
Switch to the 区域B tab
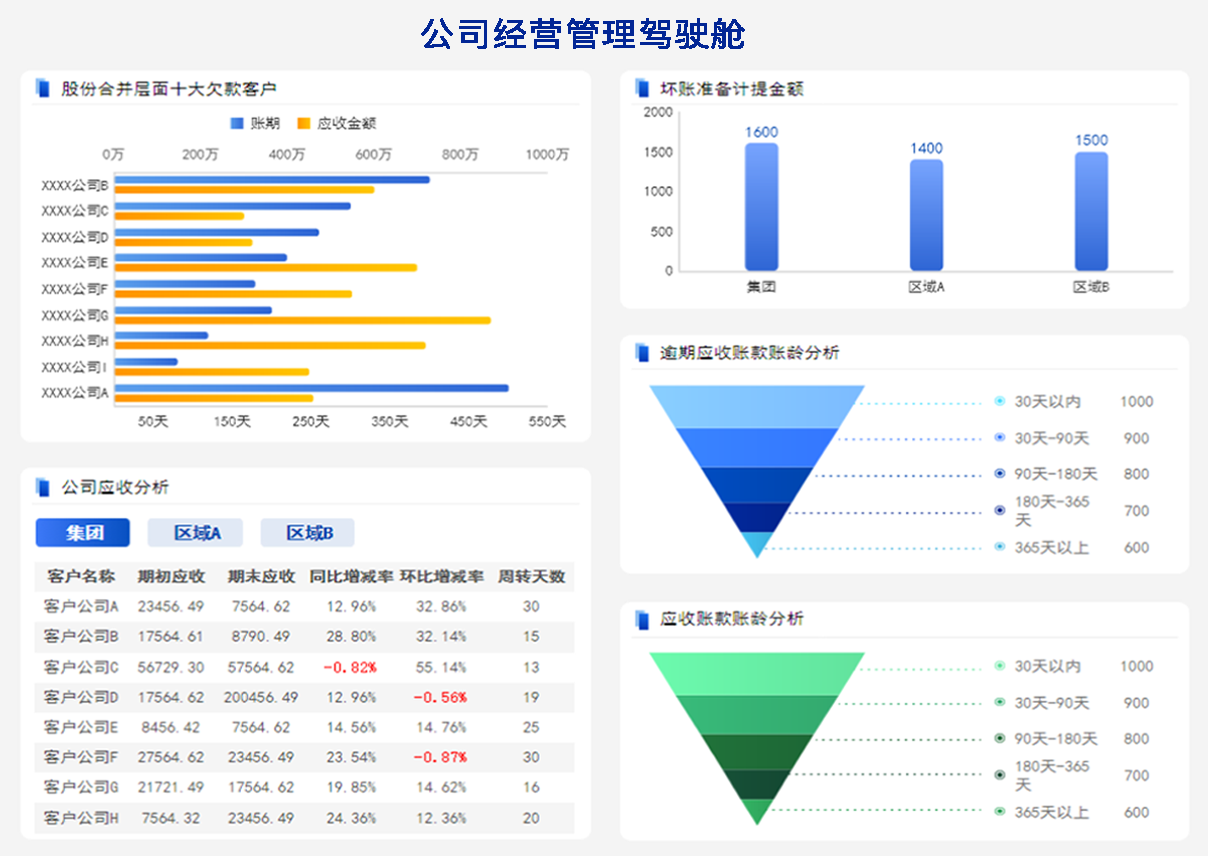pyautogui.click(x=308, y=533)
